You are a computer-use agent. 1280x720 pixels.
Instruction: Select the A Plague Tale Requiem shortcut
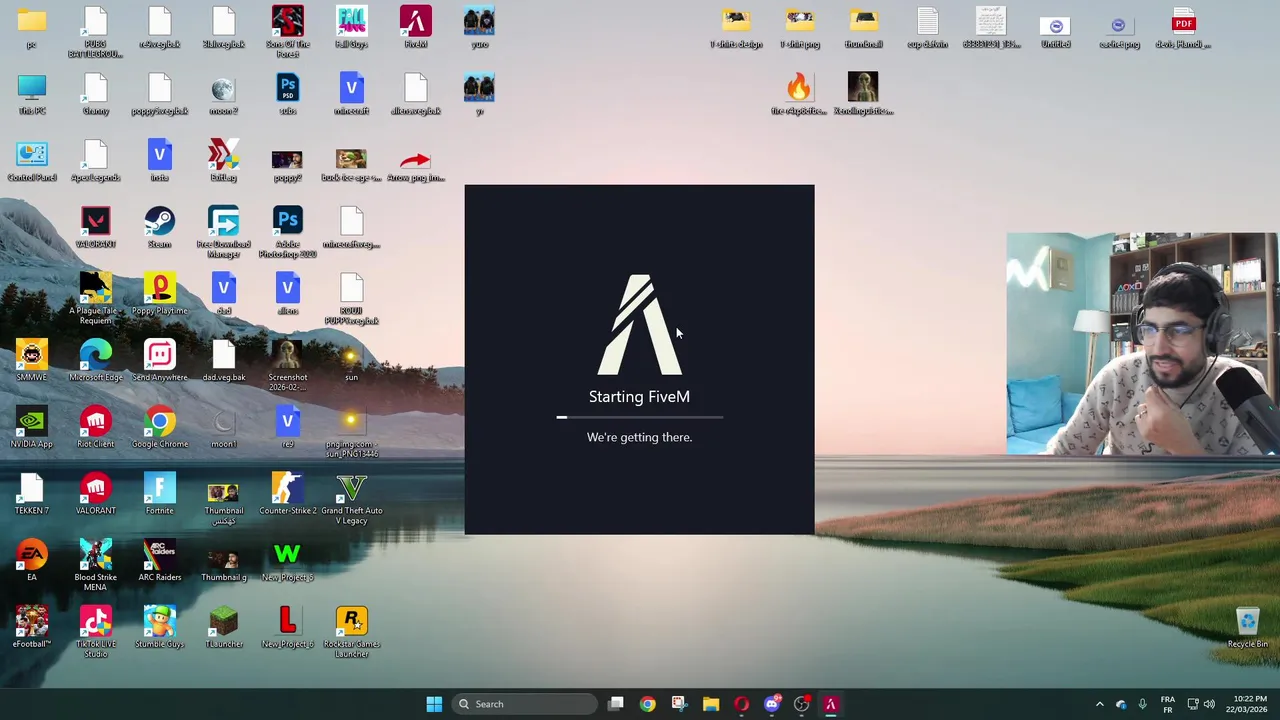click(x=95, y=298)
